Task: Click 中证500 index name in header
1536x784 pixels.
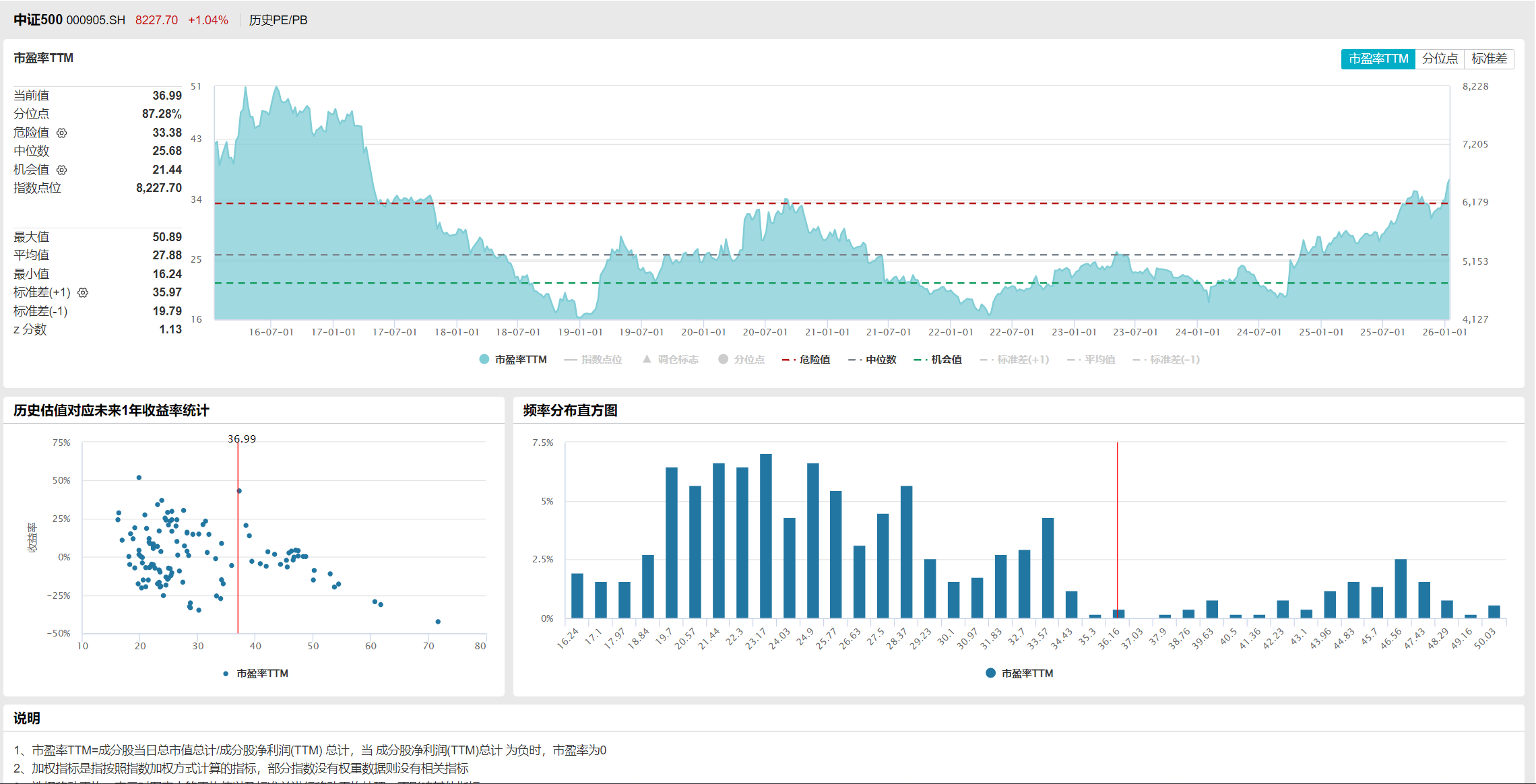Action: click(x=38, y=20)
